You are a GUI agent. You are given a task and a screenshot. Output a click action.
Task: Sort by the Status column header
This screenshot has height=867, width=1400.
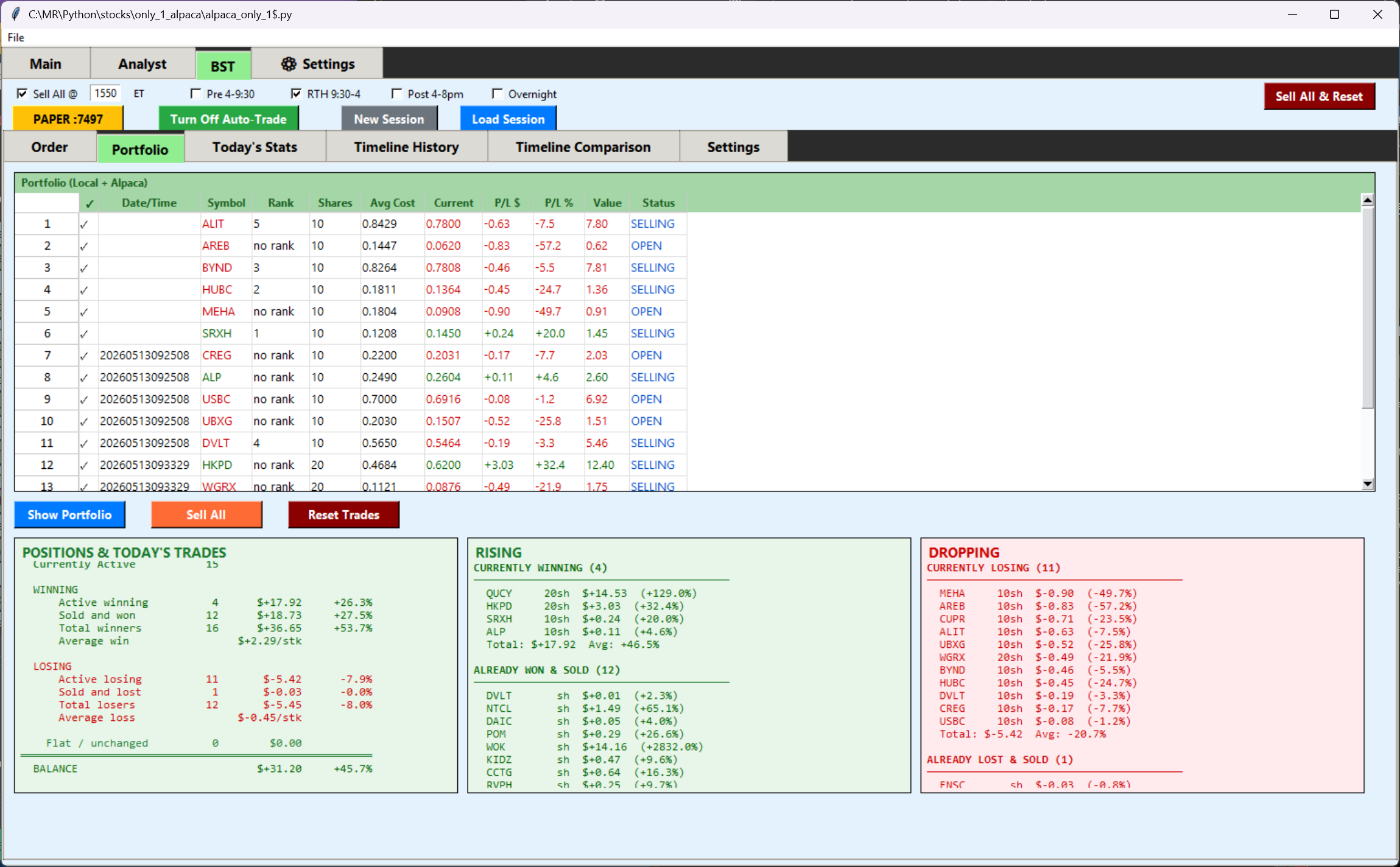click(658, 203)
